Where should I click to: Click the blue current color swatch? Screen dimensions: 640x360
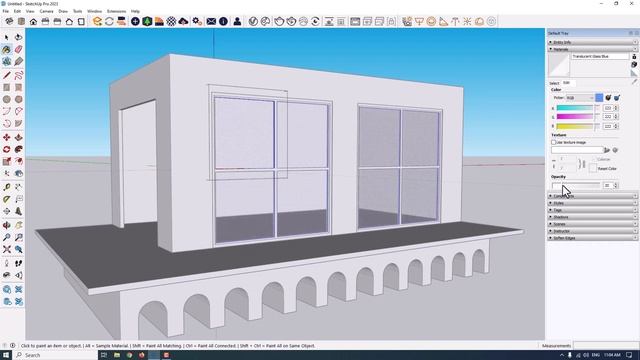[x=599, y=98]
